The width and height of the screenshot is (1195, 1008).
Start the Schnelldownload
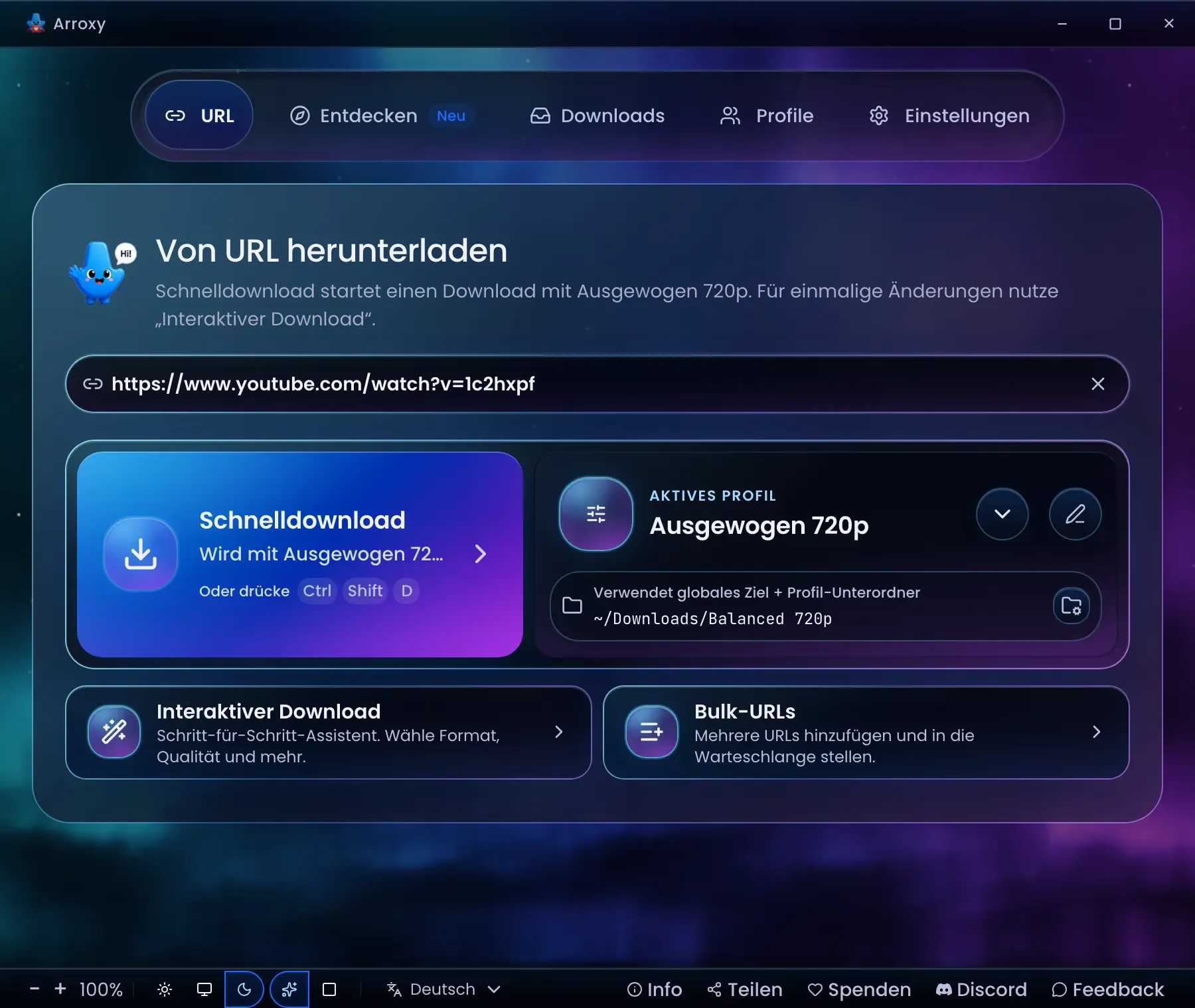coord(300,554)
